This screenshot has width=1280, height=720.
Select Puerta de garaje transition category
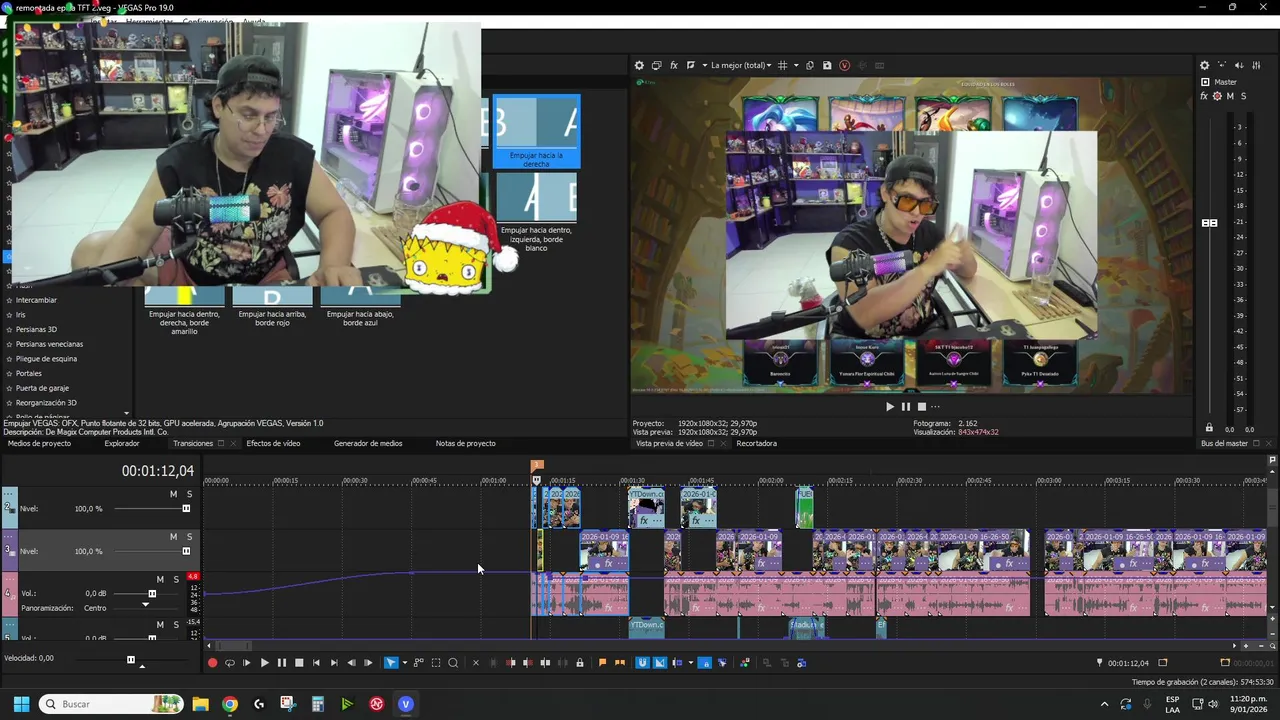coord(42,388)
